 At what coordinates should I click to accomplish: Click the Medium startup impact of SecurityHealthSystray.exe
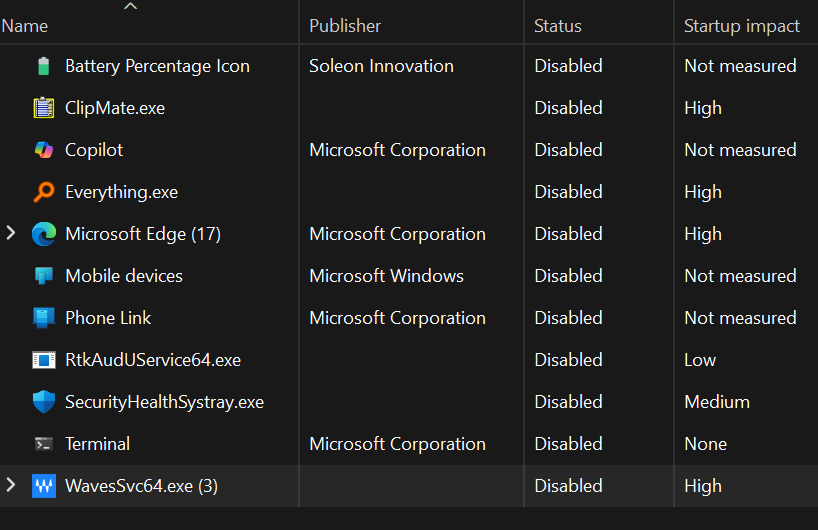click(x=717, y=402)
